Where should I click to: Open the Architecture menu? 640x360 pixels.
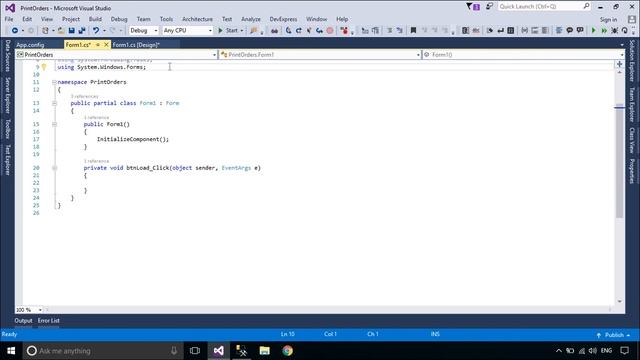(x=197, y=19)
